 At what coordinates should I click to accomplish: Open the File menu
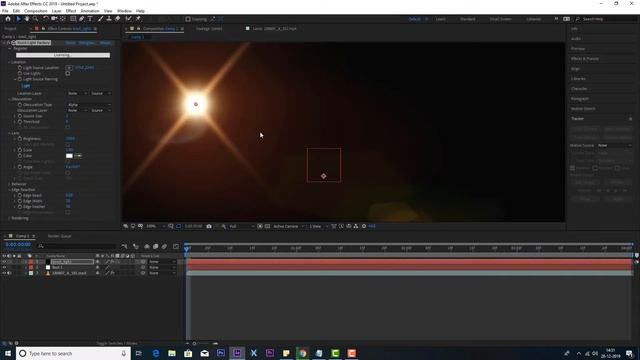[5, 11]
